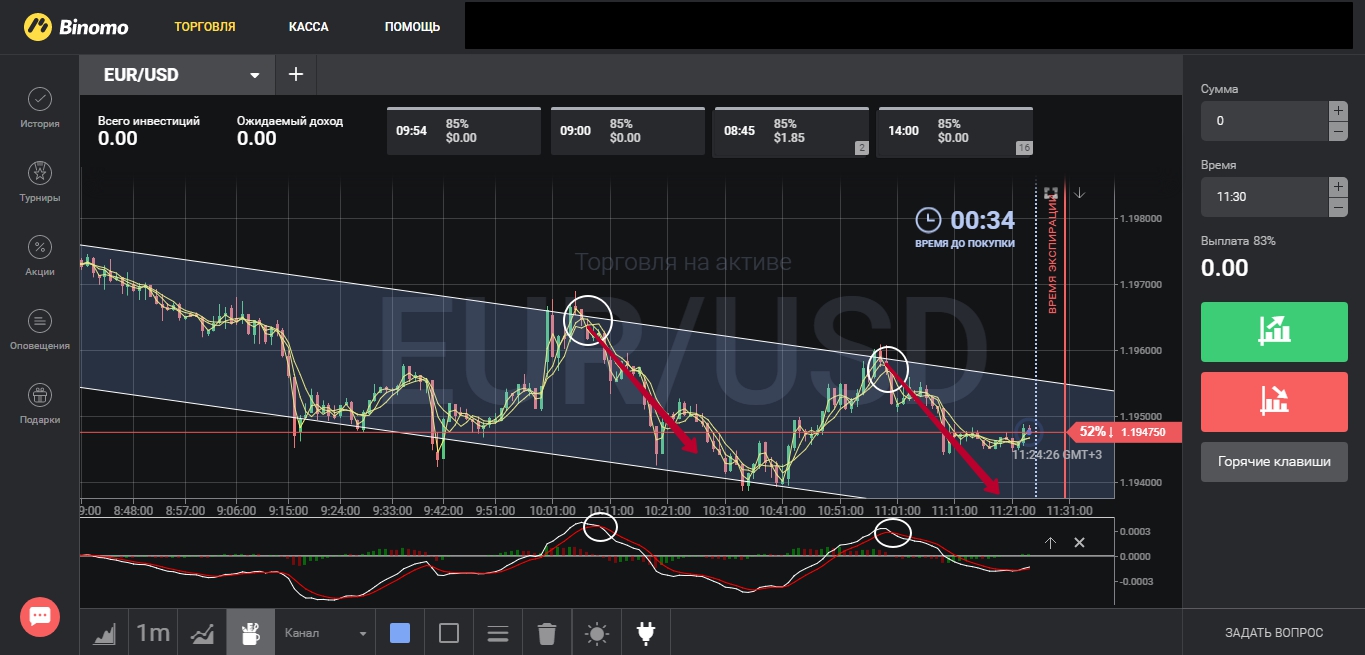Open the Канал drawing tool dropdown
The image size is (1365, 655).
[325, 633]
